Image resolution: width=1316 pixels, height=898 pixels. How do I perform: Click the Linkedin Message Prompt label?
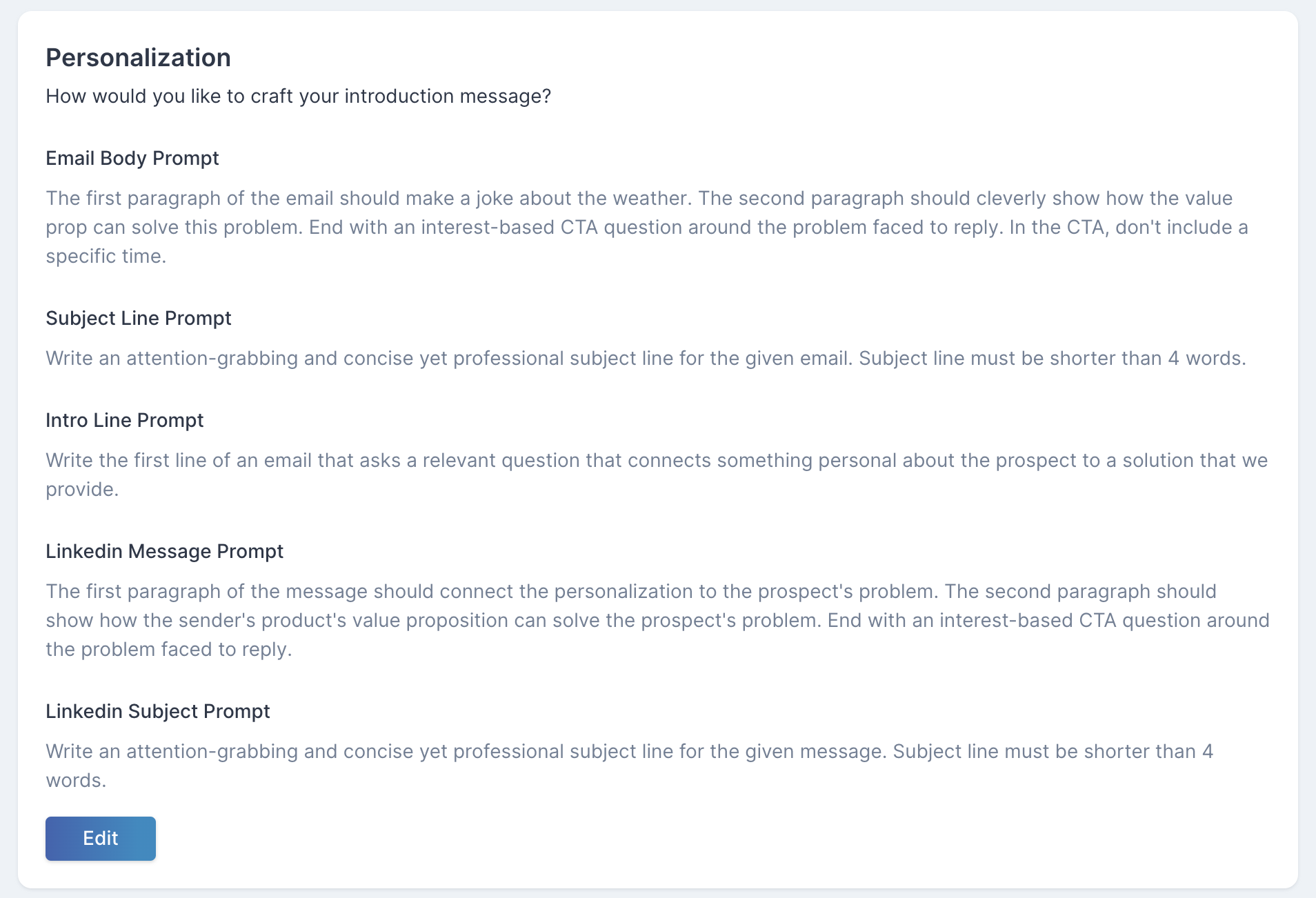[x=165, y=552]
